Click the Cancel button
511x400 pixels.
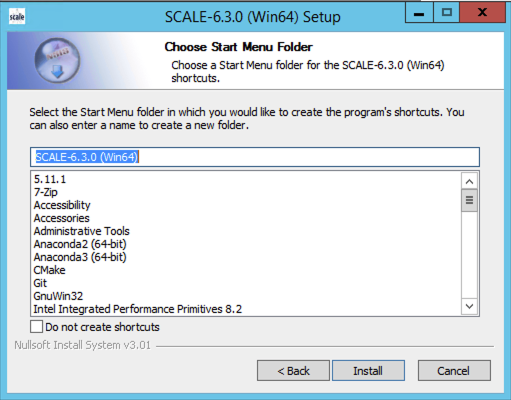click(x=454, y=370)
